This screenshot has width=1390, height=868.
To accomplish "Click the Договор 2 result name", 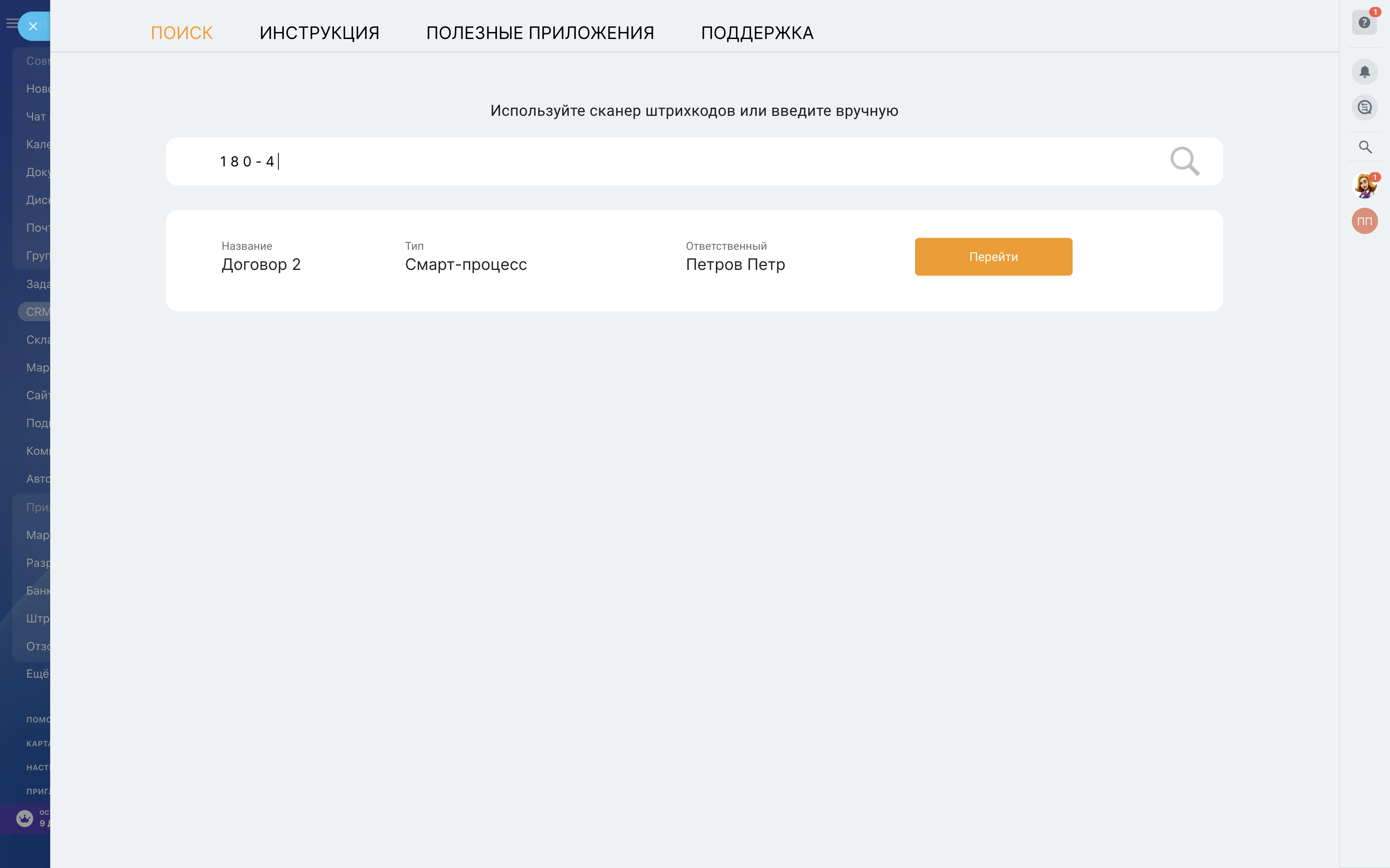I will point(261,264).
